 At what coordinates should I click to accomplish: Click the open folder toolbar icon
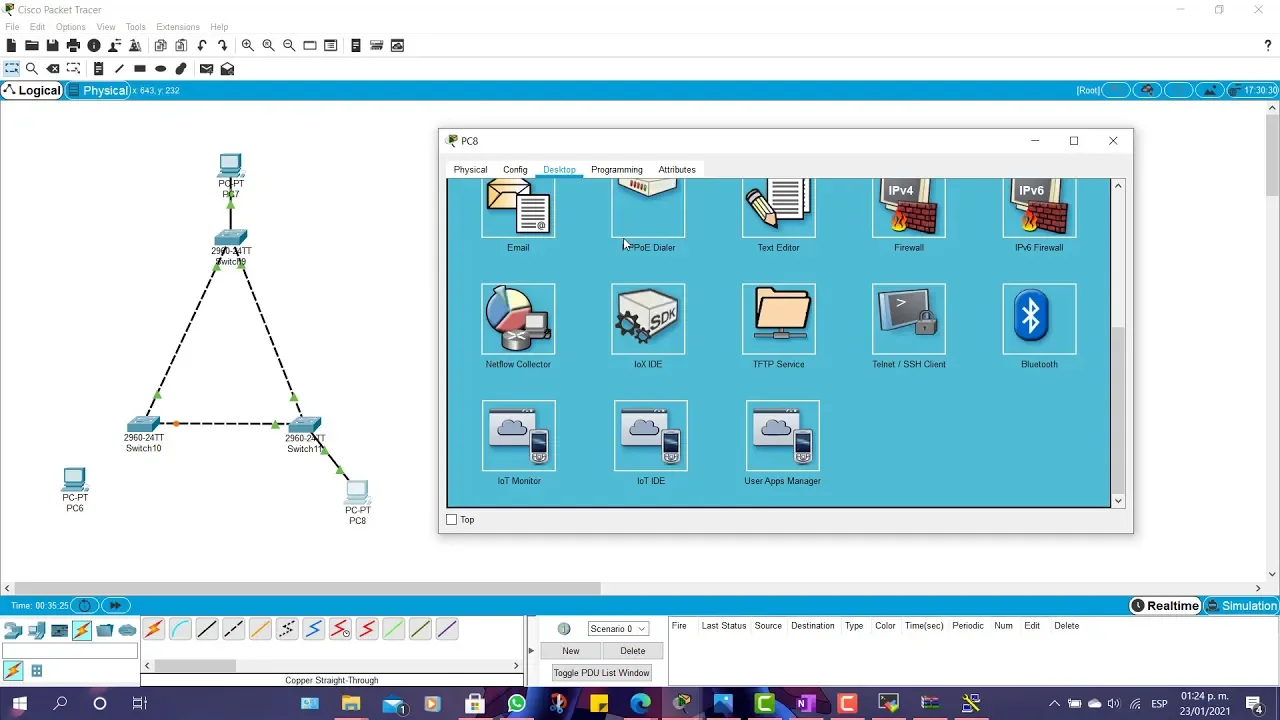click(x=32, y=45)
